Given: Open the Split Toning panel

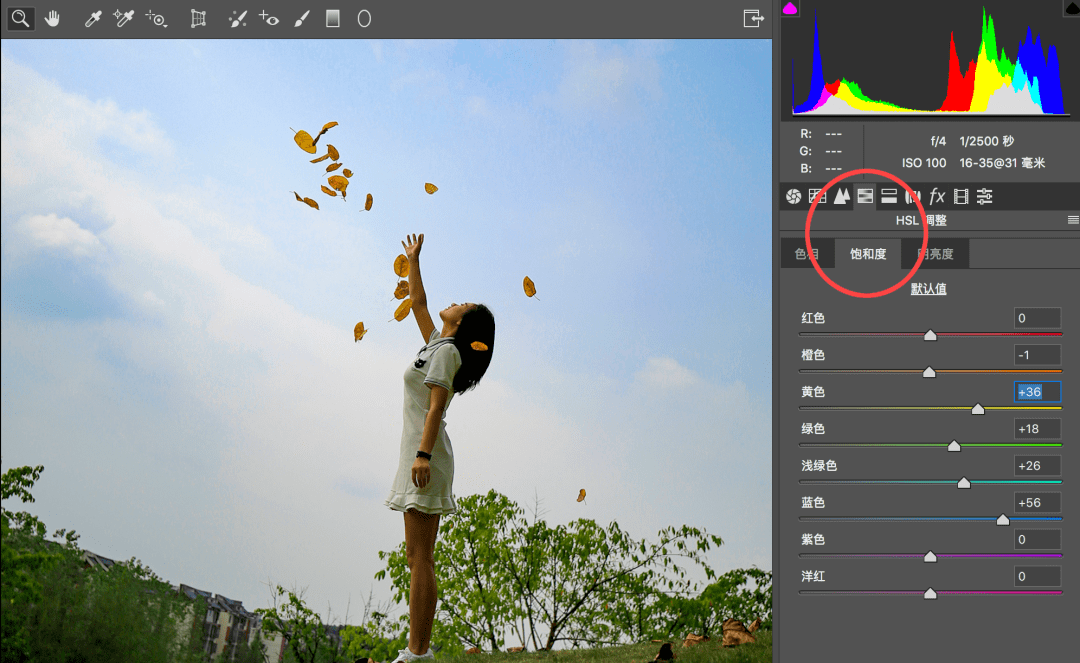Looking at the screenshot, I should tap(889, 197).
